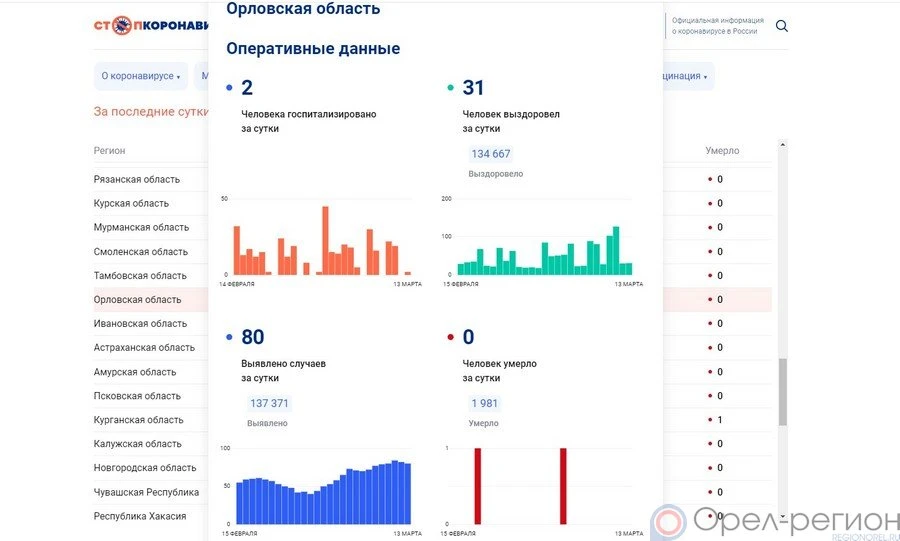Select Республика Хакасия in the list
The height and width of the screenshot is (541, 900).
coord(140,516)
